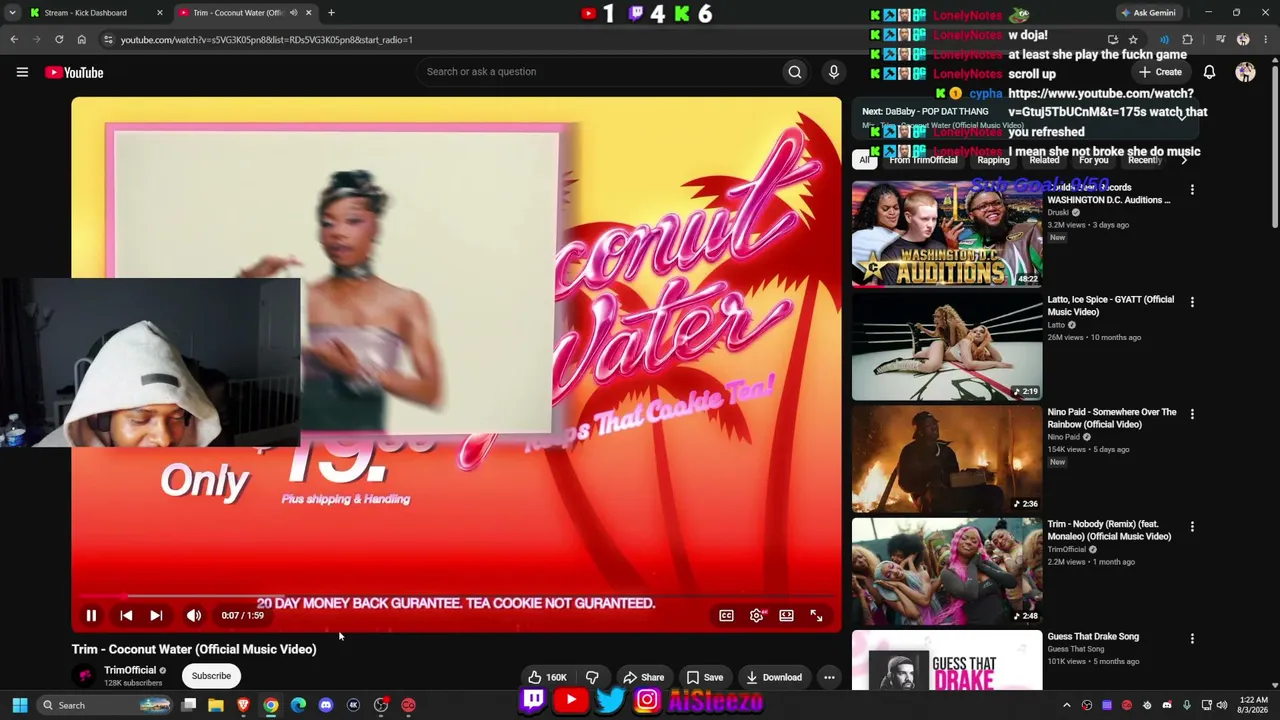Viewport: 1280px width, 720px height.
Task: Select the All filter chip
Action: tap(864, 160)
